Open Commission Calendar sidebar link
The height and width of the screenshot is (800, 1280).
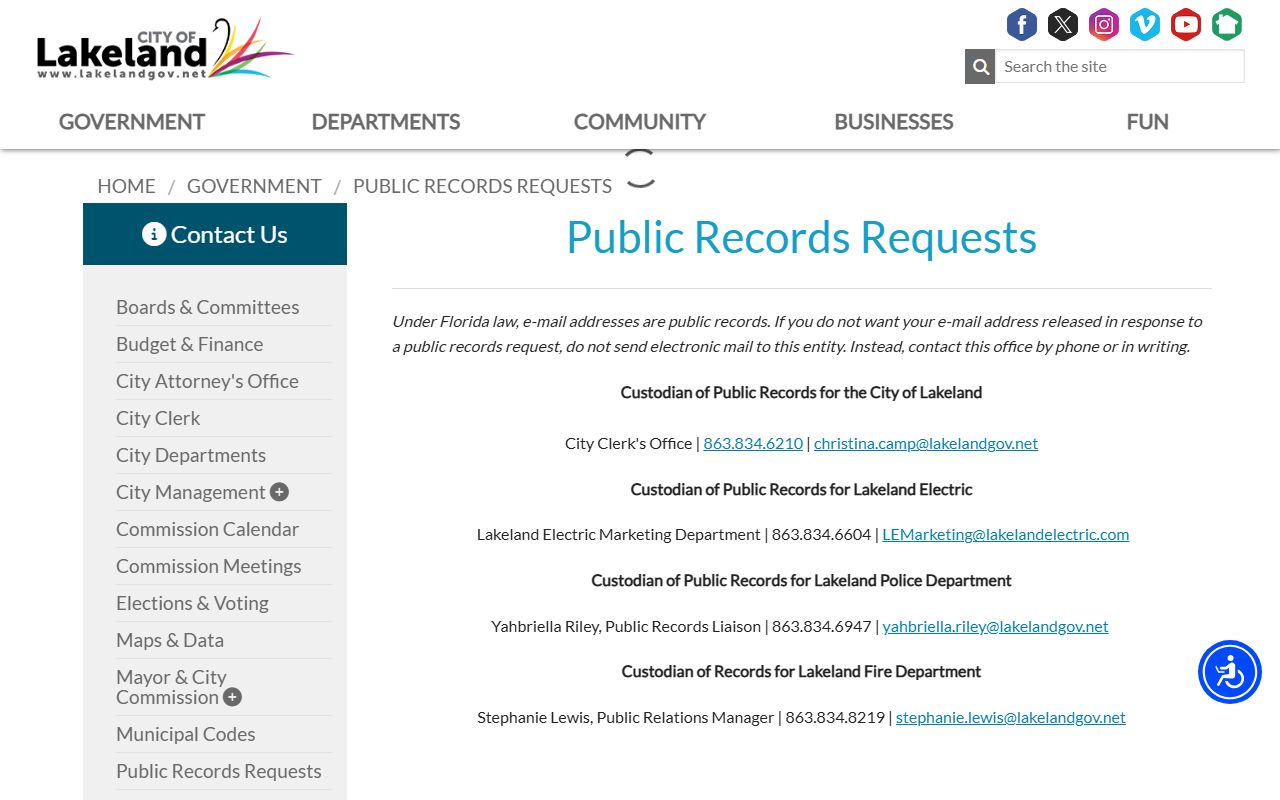click(x=207, y=529)
